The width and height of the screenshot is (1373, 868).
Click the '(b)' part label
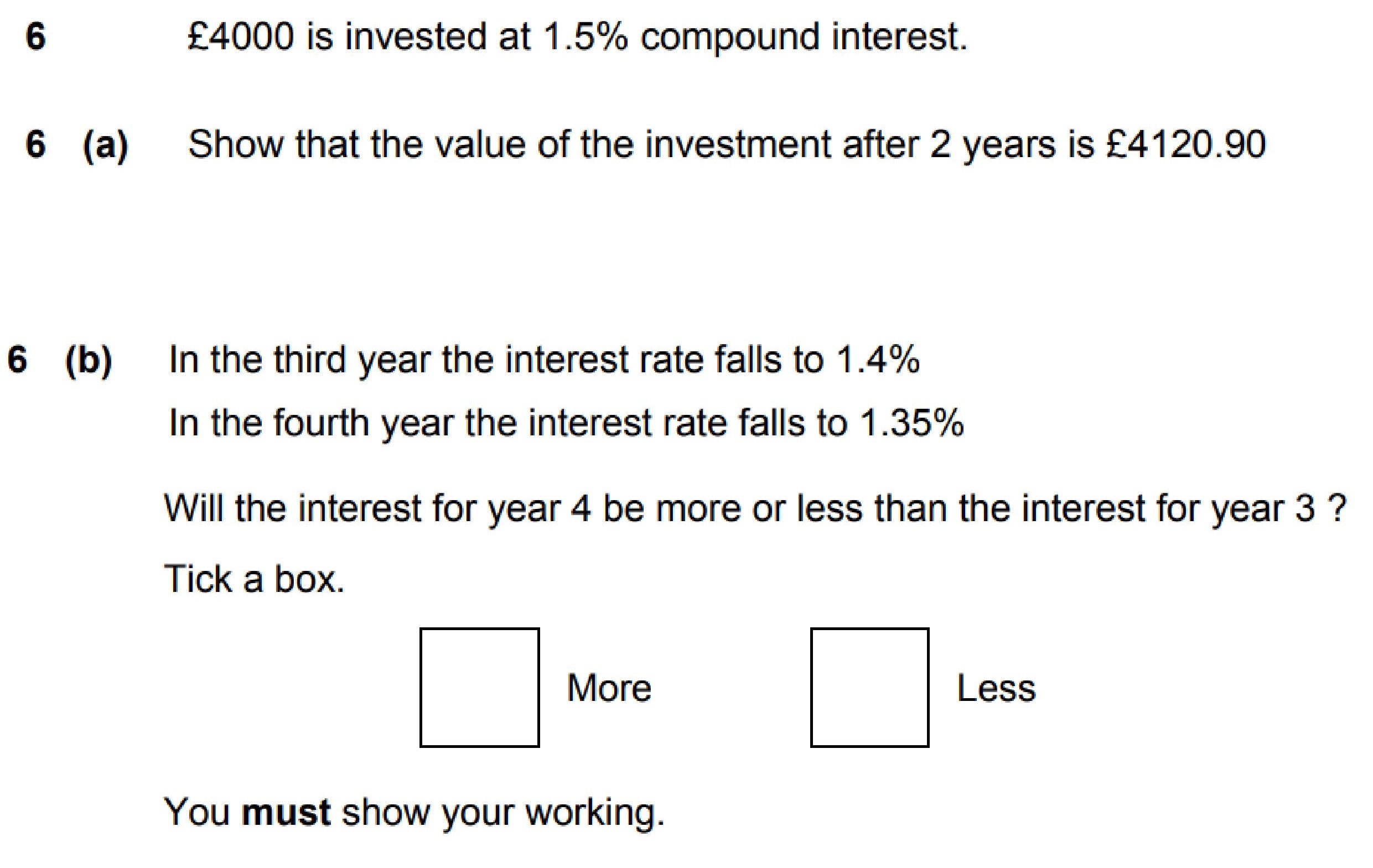[89, 360]
